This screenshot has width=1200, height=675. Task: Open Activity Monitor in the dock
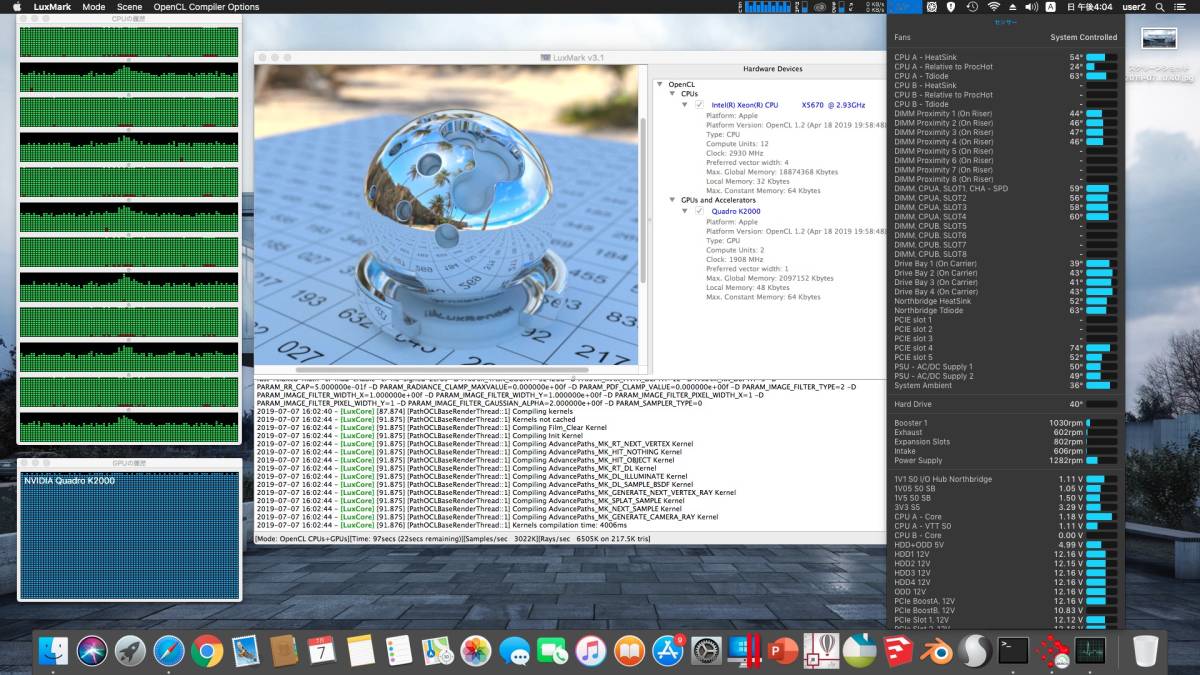(1089, 651)
